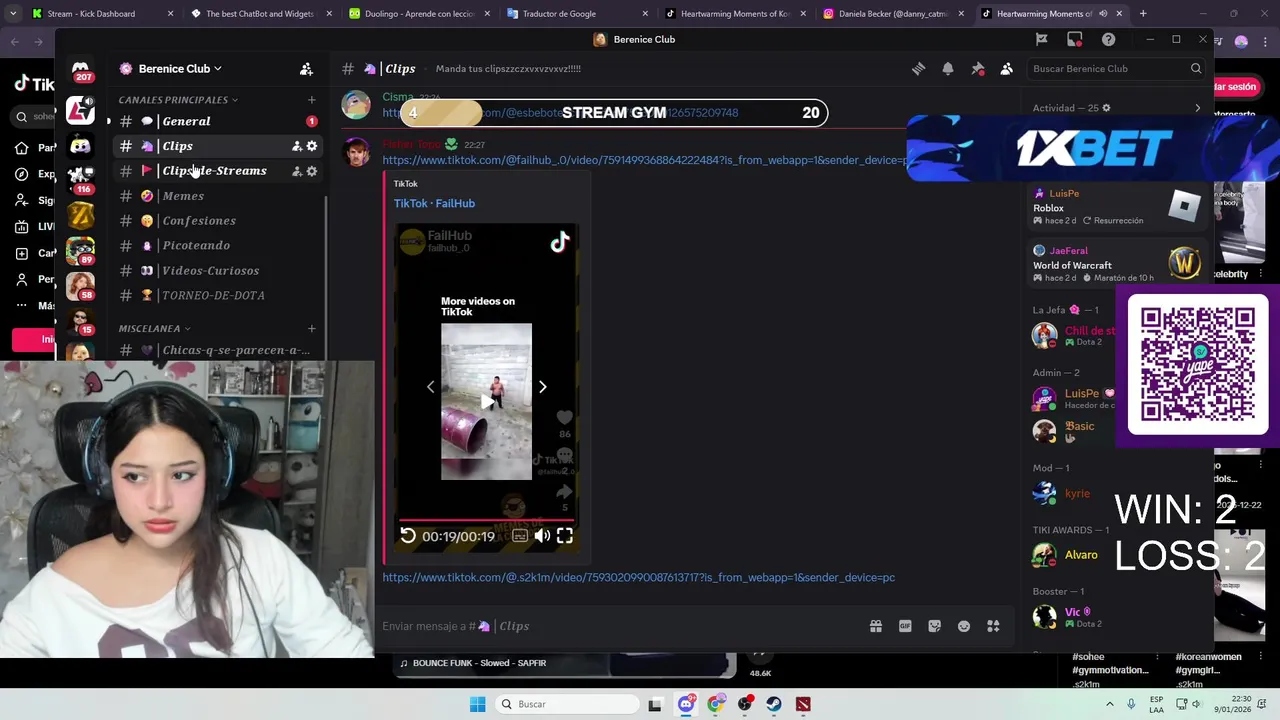Click the message field Enviar mensaje a Clips
The height and width of the screenshot is (720, 1280).
click(620, 626)
